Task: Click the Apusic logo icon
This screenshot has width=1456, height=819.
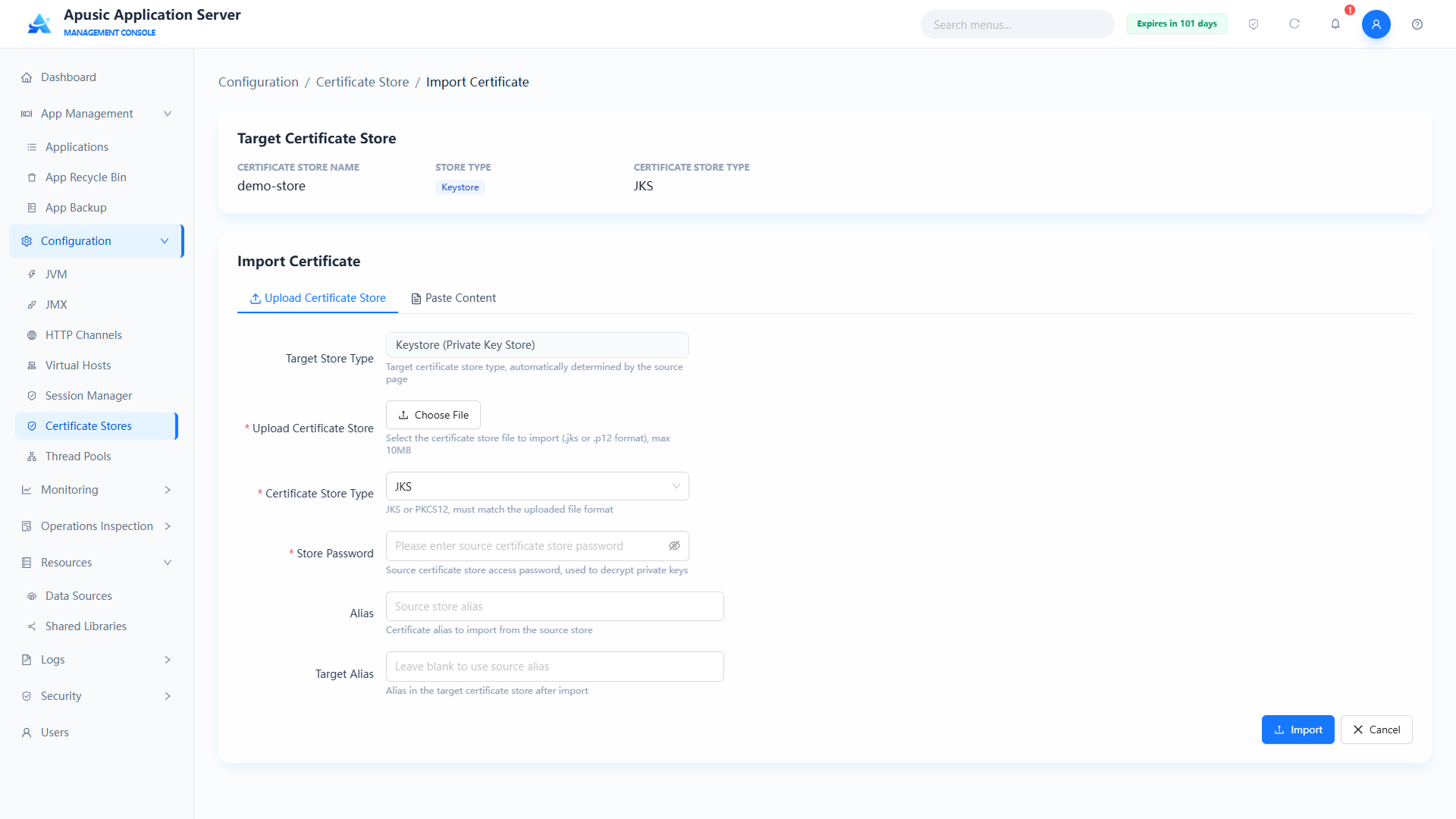Action: (39, 24)
